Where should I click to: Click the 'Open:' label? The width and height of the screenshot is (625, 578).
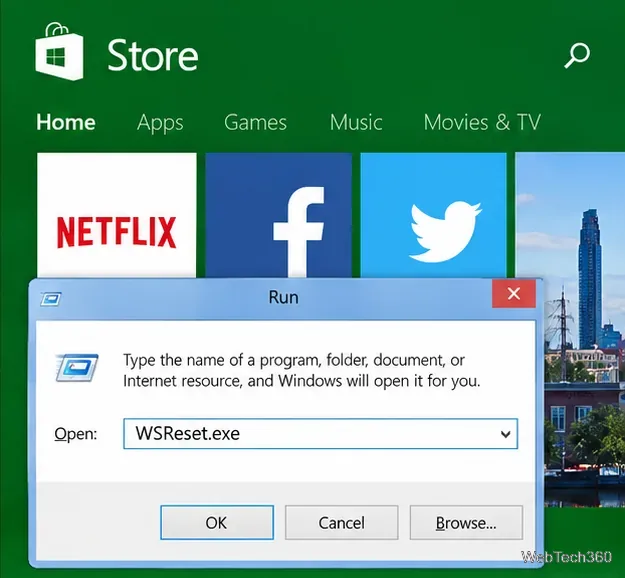click(76, 434)
